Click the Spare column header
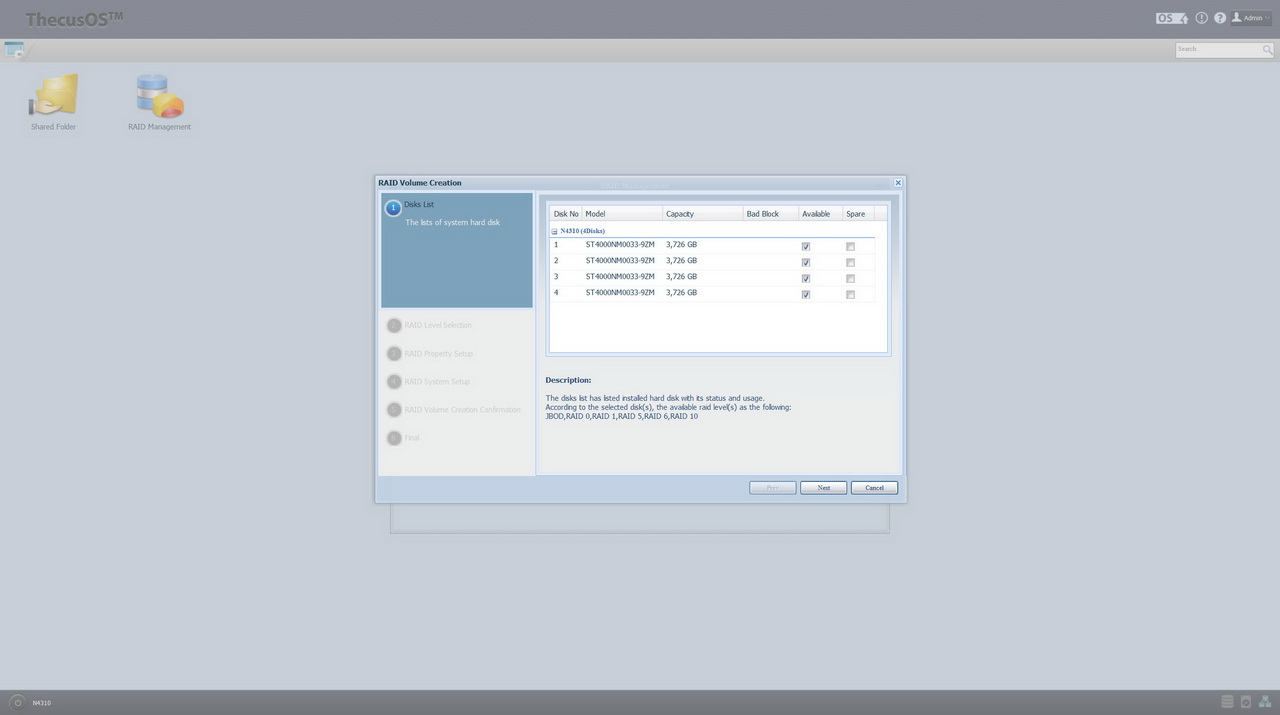 pos(858,214)
